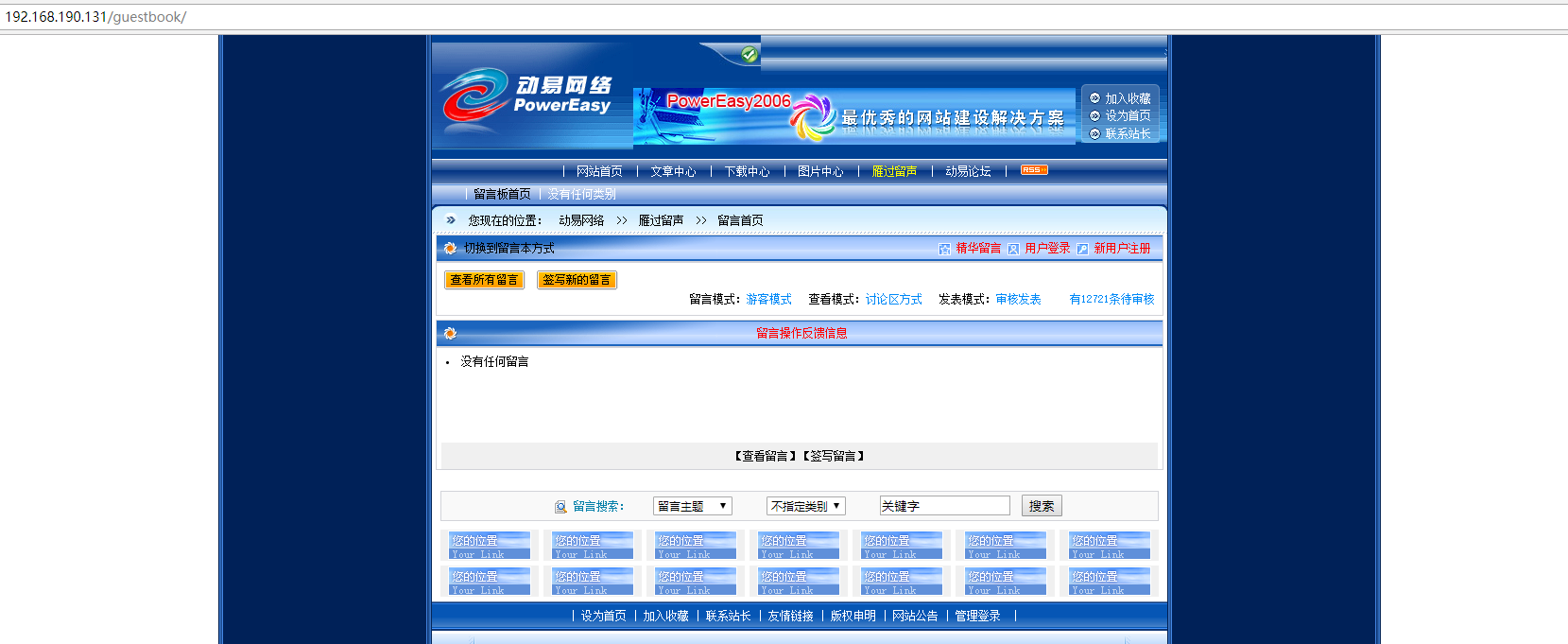Image resolution: width=1568 pixels, height=644 pixels.
Task: Click 【查看留言】 below the message area
Action: click(765, 456)
